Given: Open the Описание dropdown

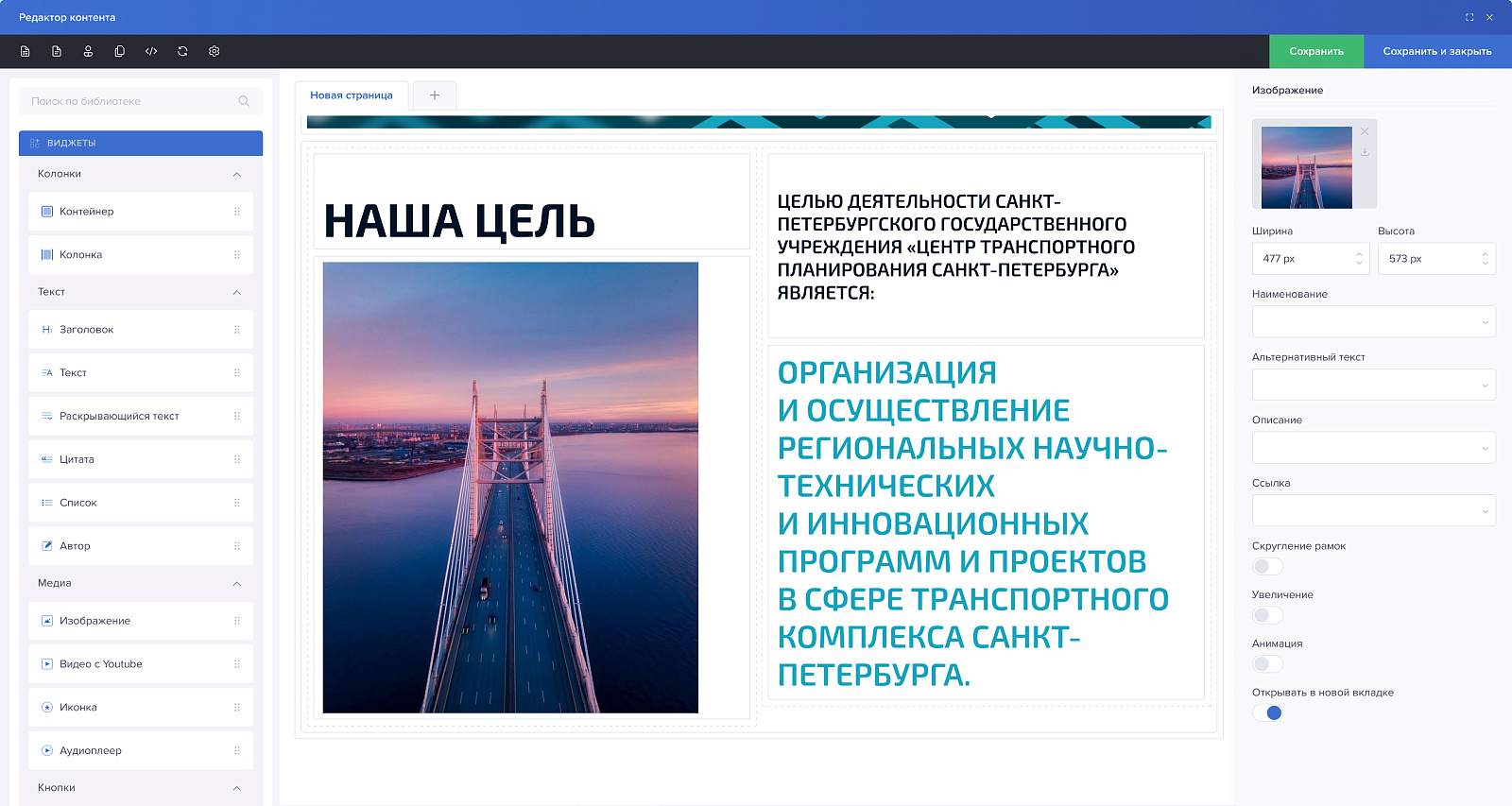Looking at the screenshot, I should point(1373,448).
